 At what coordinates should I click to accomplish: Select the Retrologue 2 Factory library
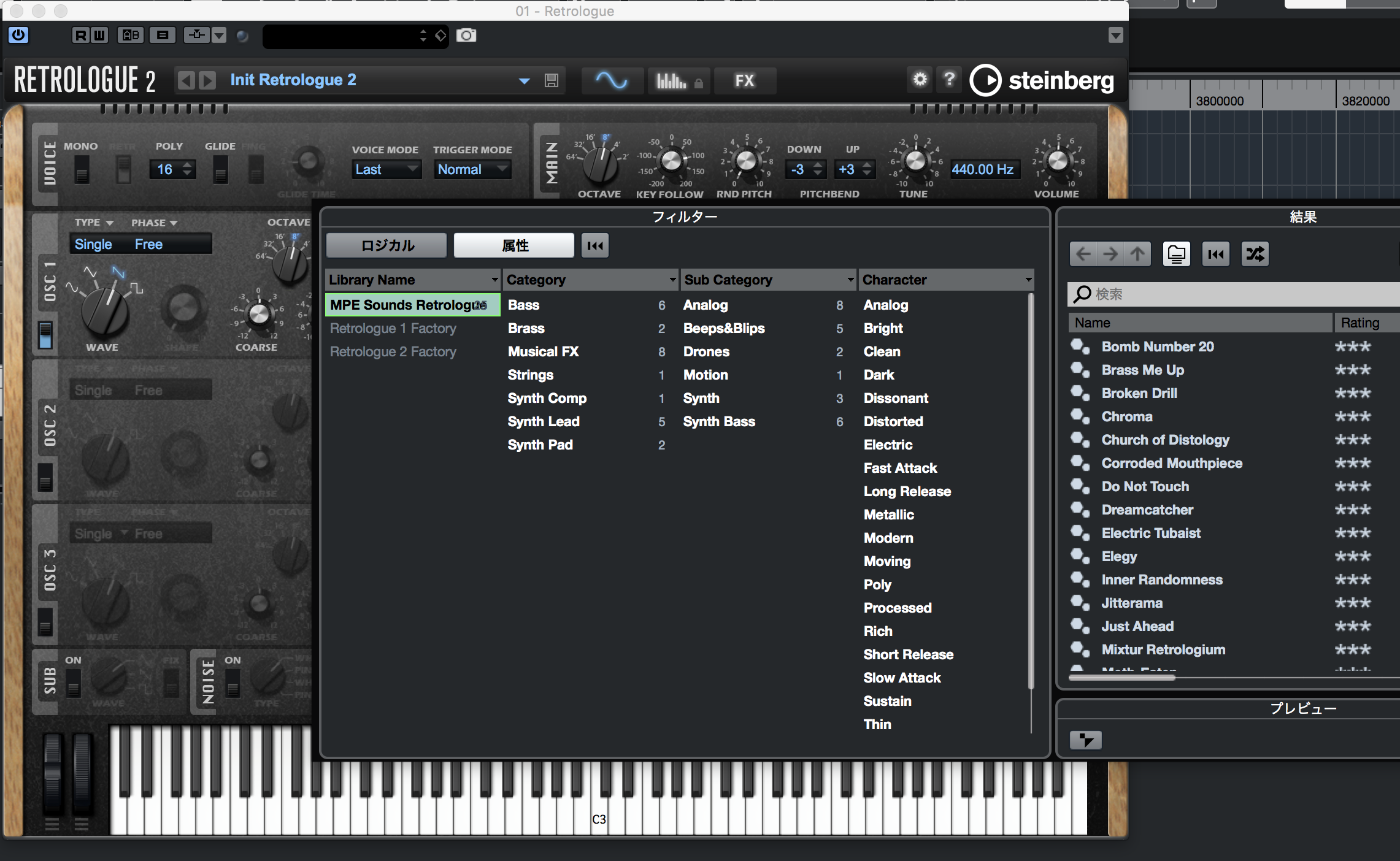pyautogui.click(x=393, y=351)
